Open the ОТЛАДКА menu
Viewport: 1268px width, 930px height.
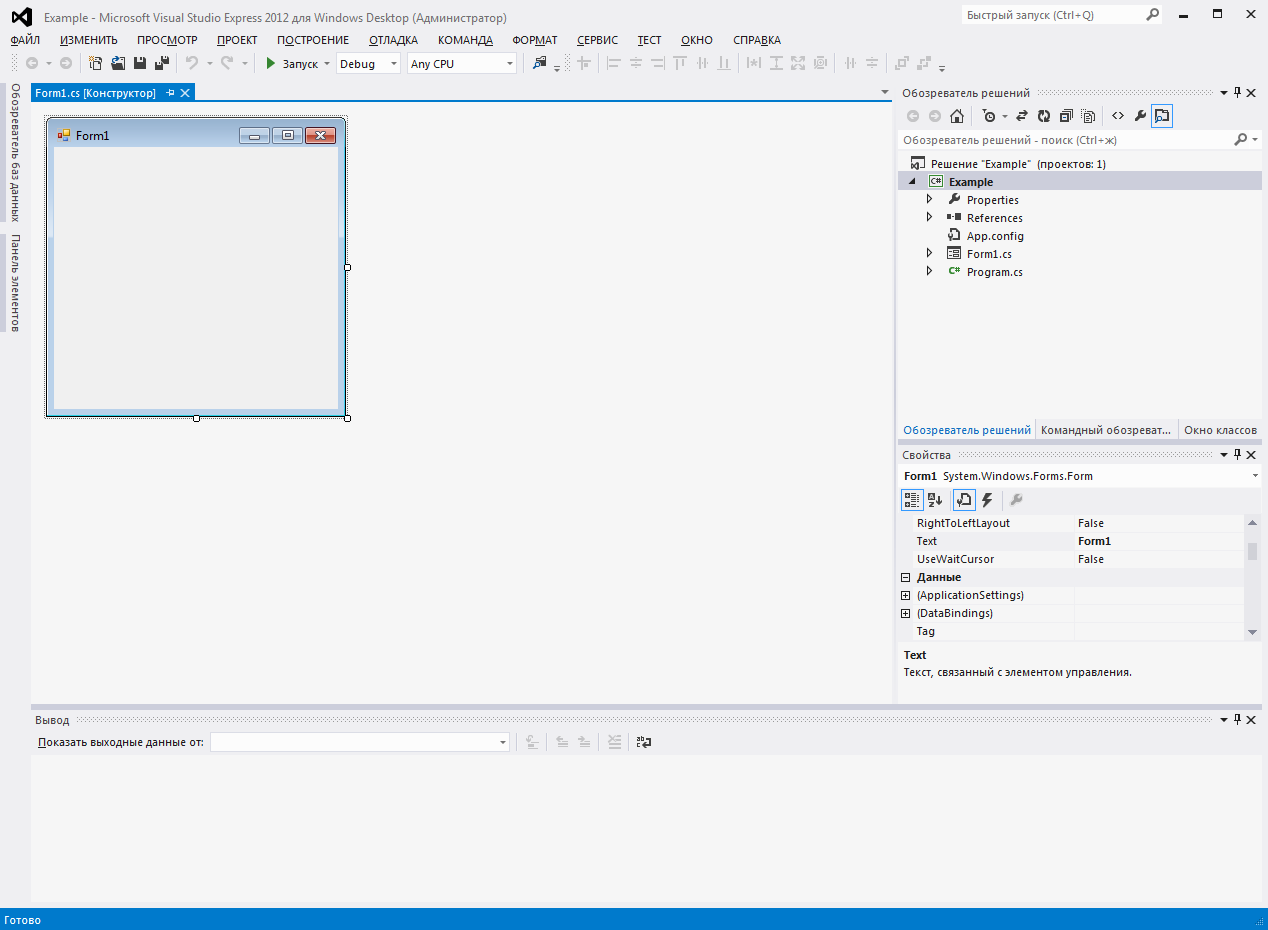(x=393, y=40)
